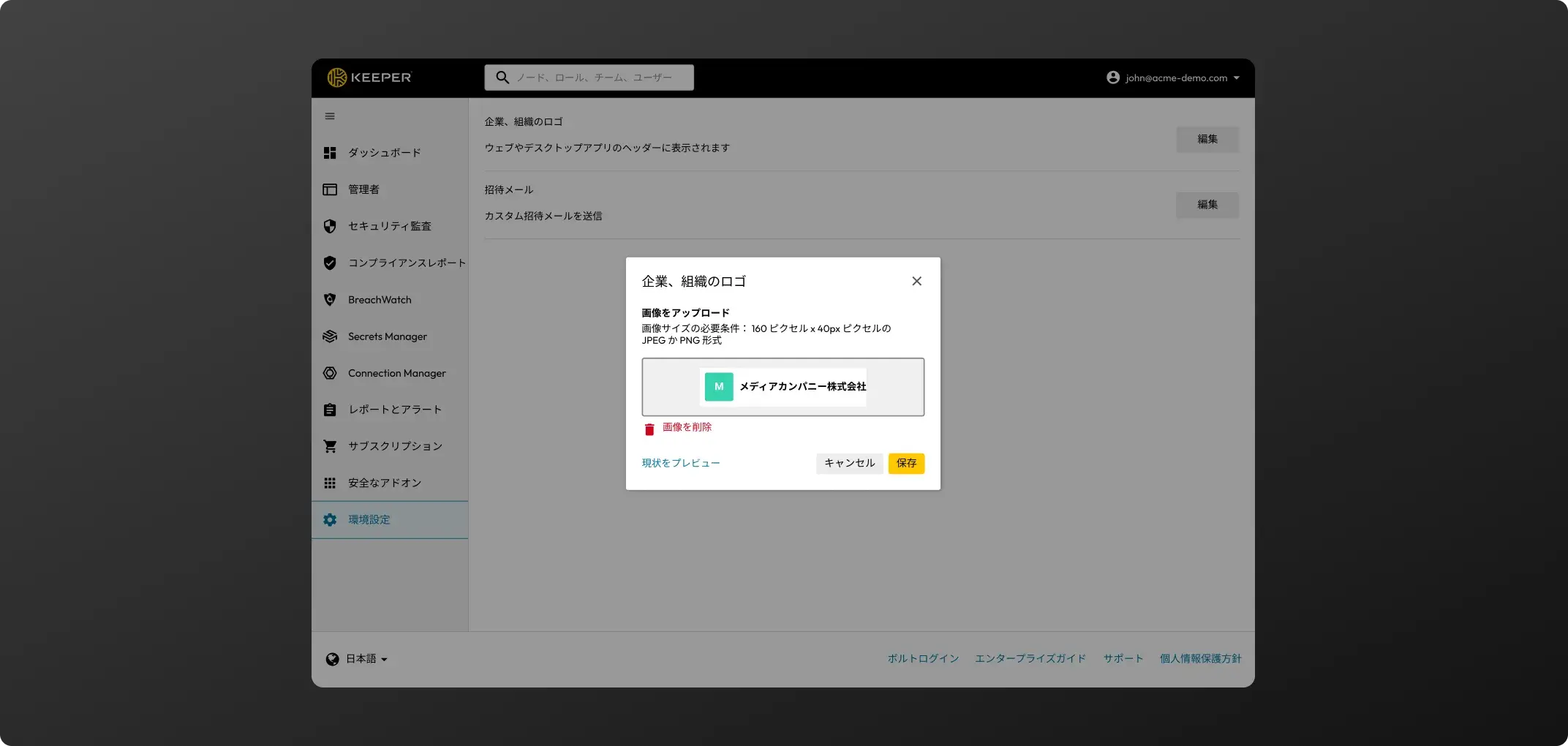The image size is (1568, 746).
Task: Select カスタム招待メールを送信 description text
Action: [543, 216]
